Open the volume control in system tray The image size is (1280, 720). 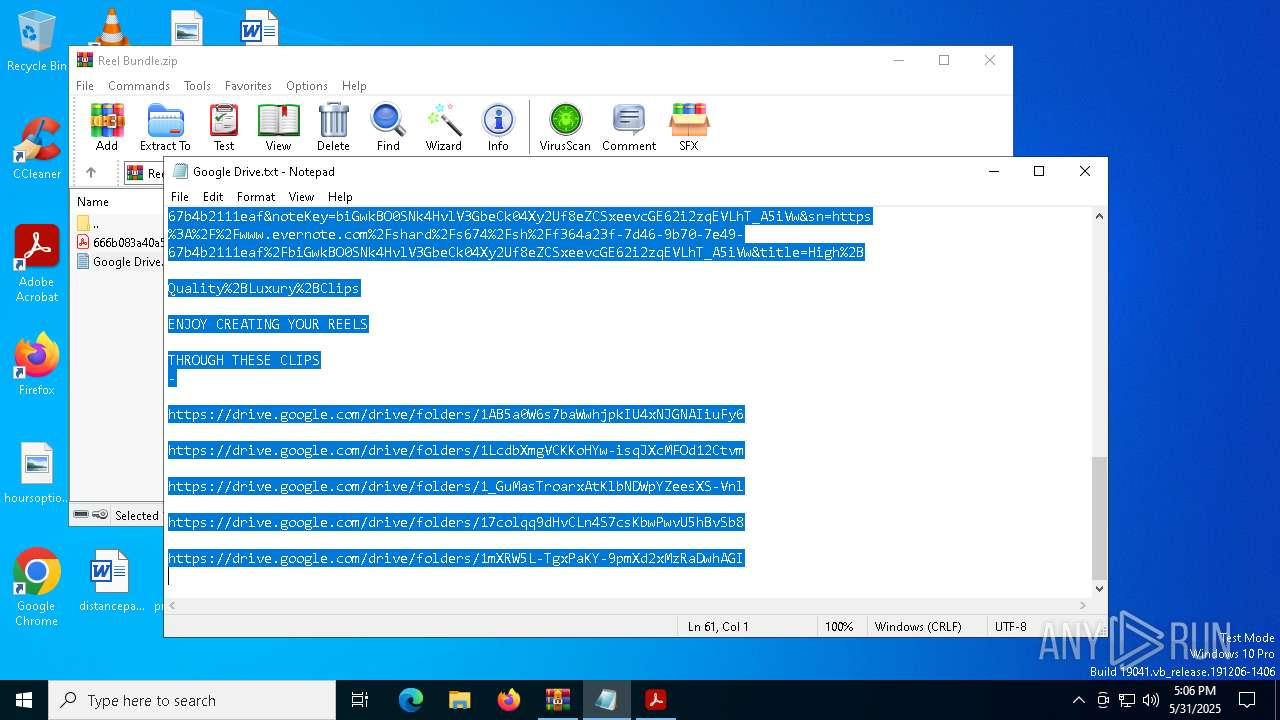1151,700
